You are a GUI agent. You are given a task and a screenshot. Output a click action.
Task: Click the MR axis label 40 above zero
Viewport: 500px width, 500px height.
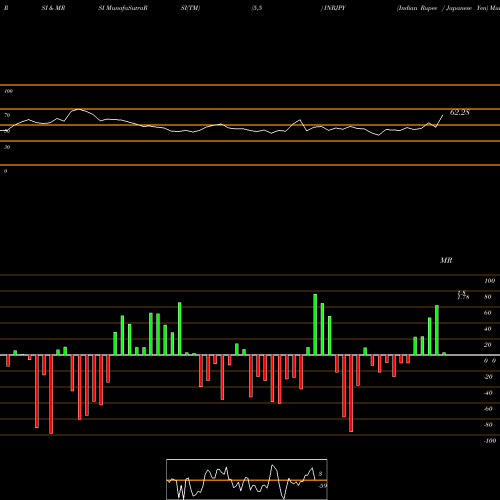(x=488, y=329)
